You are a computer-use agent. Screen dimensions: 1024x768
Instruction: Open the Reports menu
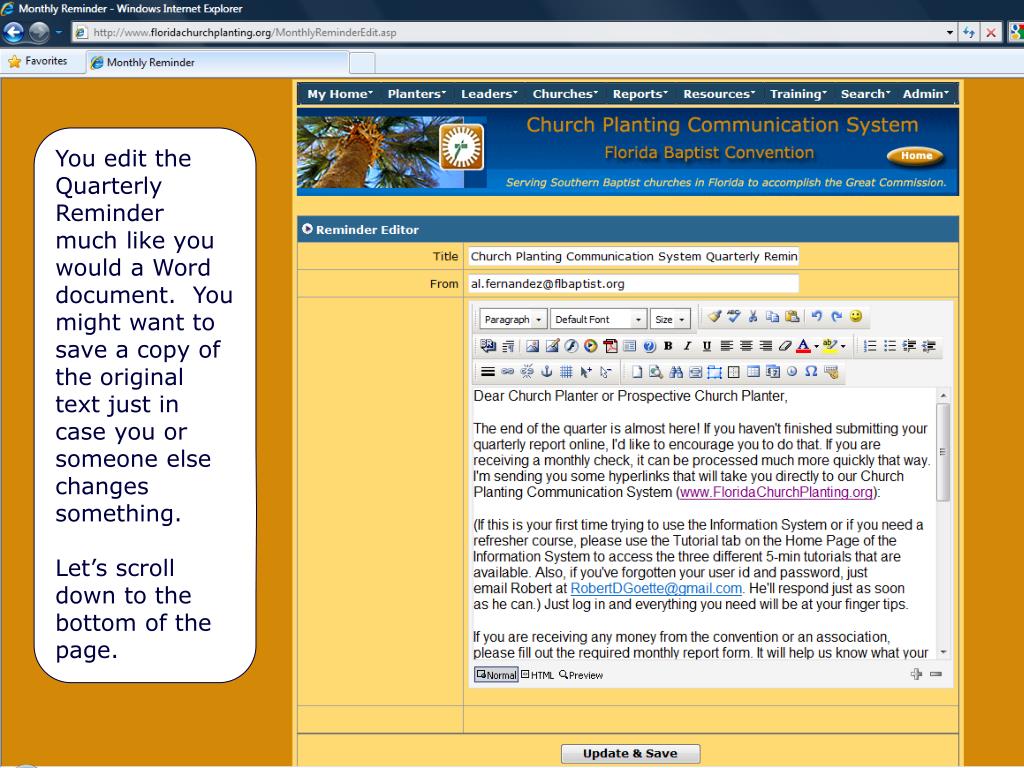point(640,94)
